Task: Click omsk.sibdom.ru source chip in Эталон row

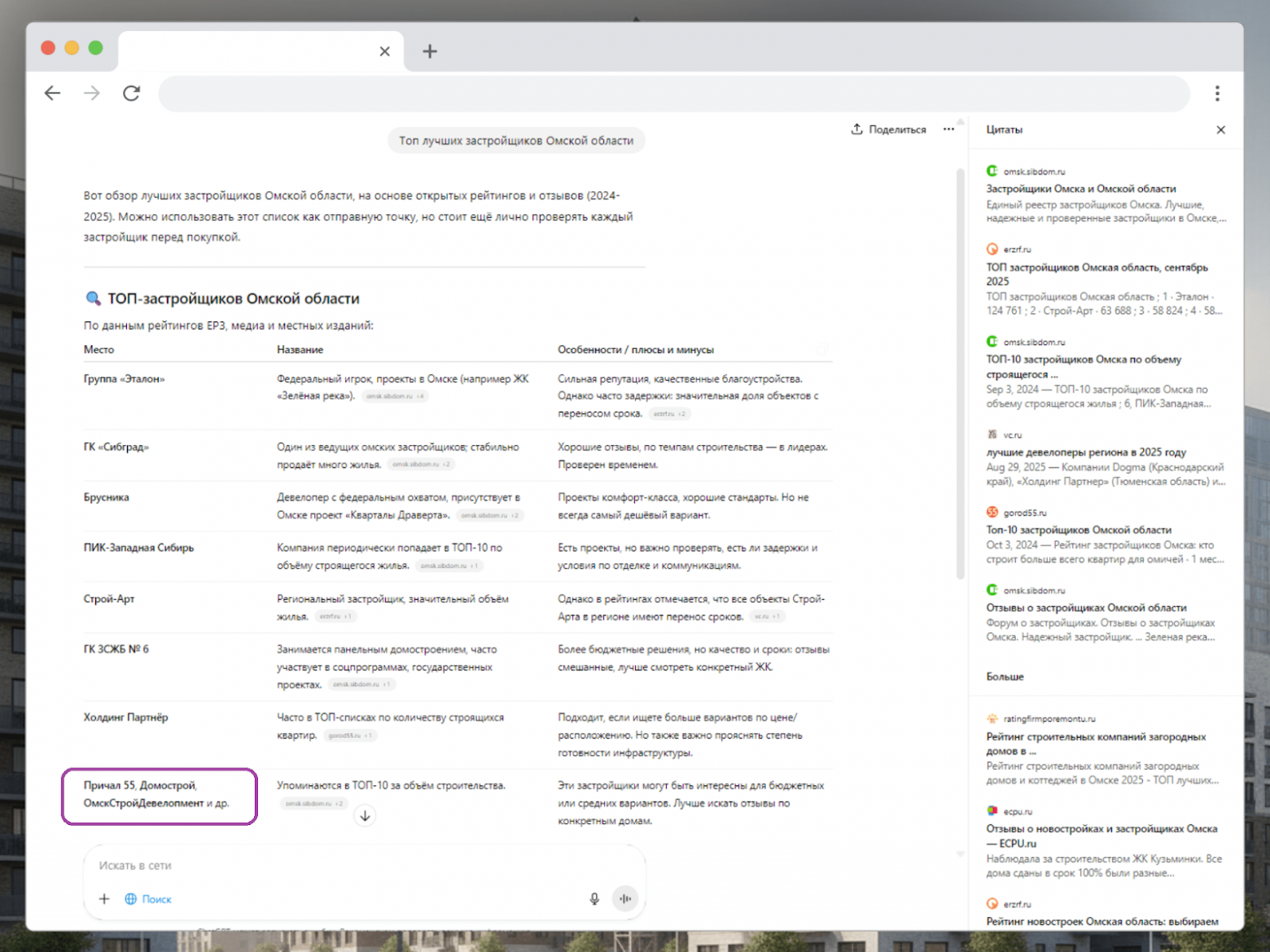Action: [x=394, y=396]
